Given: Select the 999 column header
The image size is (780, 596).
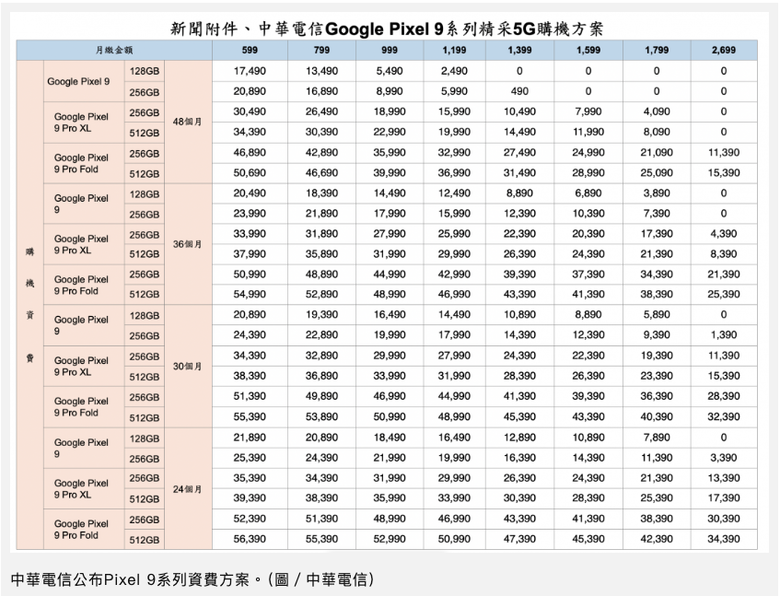Looking at the screenshot, I should [390, 50].
